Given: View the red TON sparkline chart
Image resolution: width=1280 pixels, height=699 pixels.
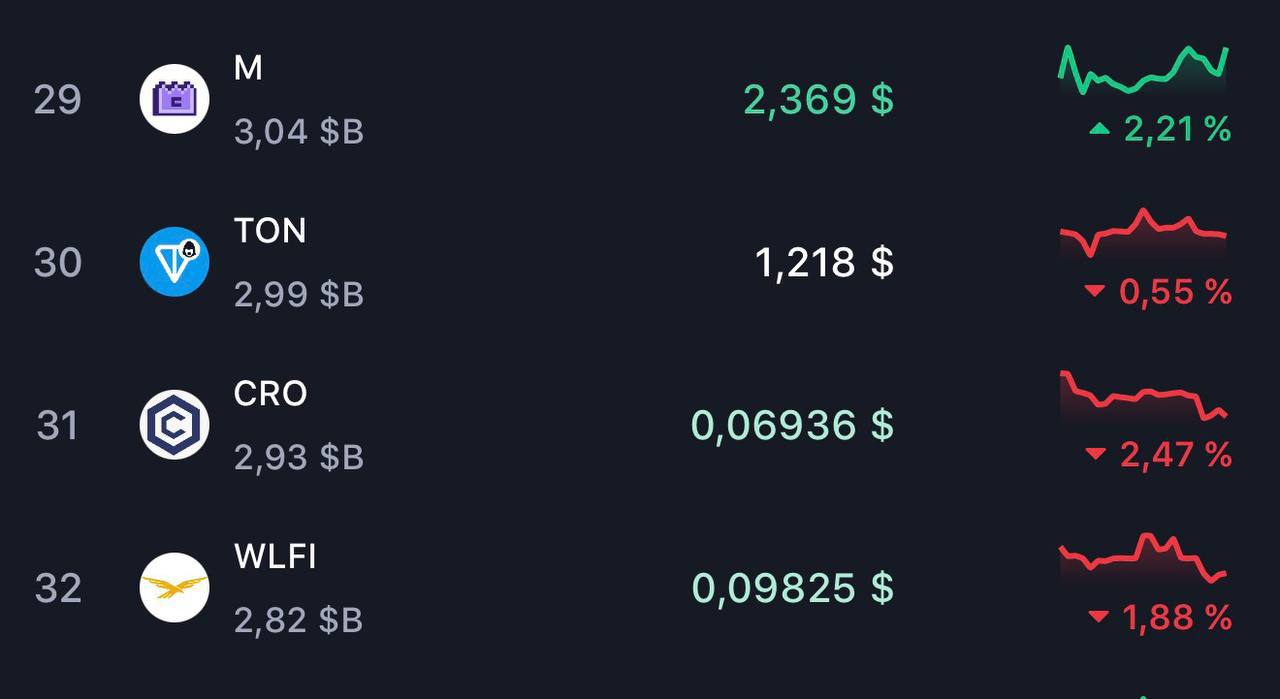Looking at the screenshot, I should [x=1144, y=233].
